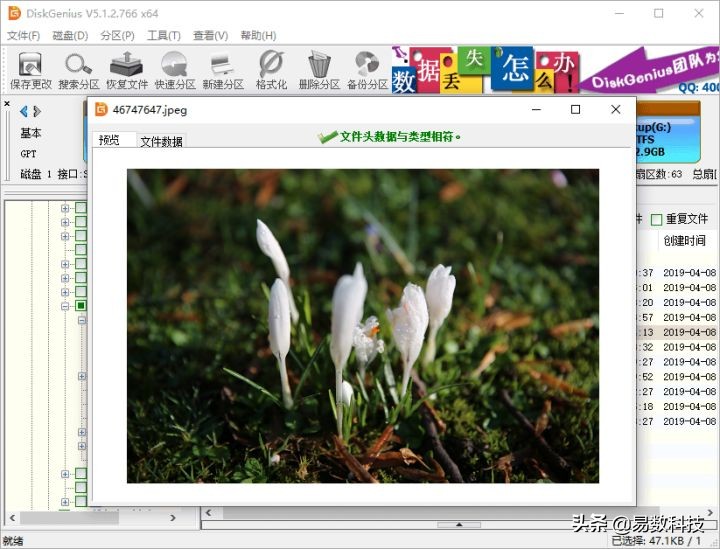Sort by 创建时间 column header
720x549 pixels.
point(684,241)
